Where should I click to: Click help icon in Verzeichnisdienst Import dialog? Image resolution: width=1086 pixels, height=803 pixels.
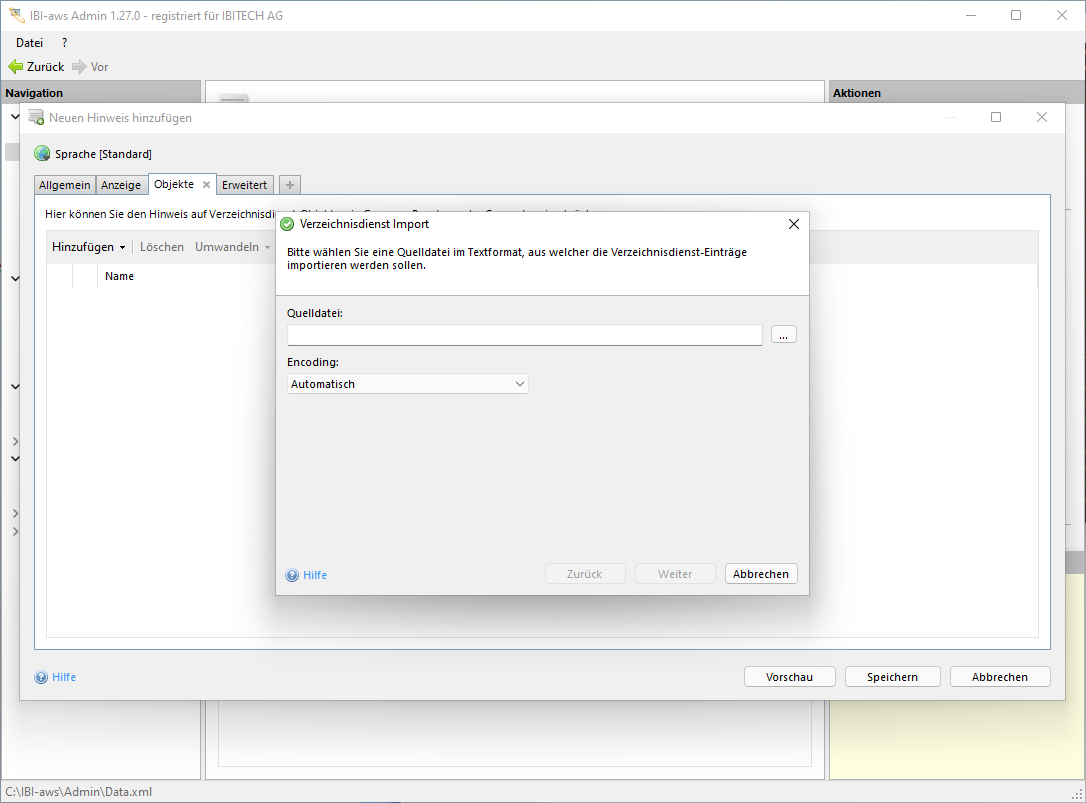tap(292, 575)
